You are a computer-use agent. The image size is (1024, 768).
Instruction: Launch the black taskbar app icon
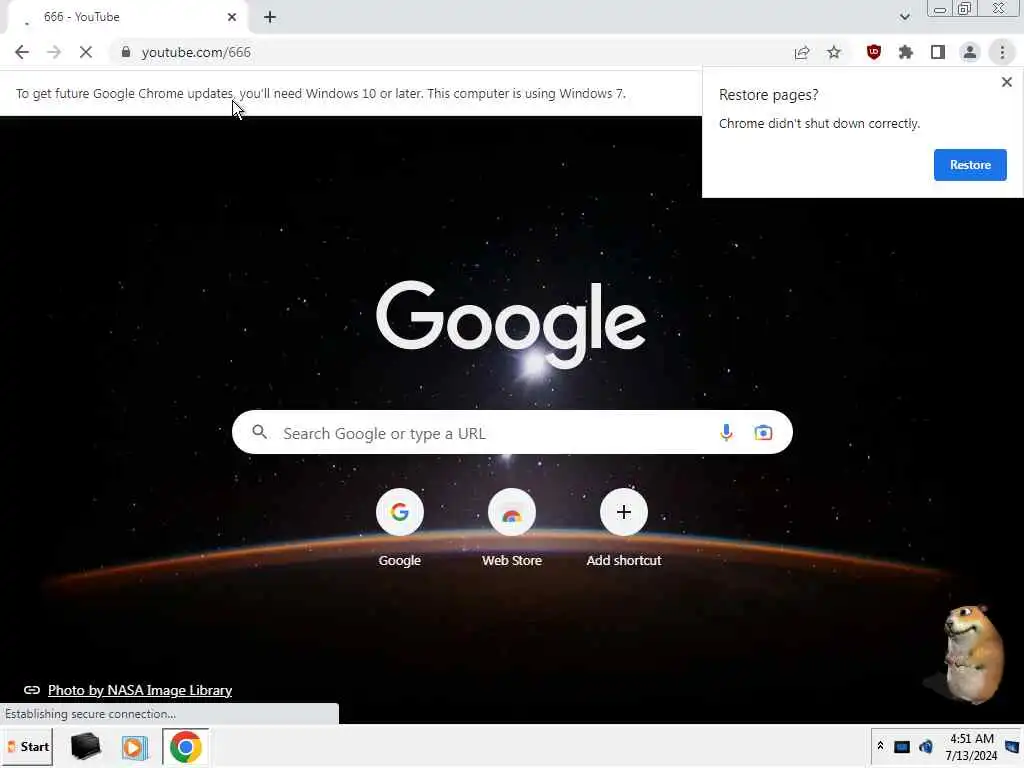[x=86, y=746]
